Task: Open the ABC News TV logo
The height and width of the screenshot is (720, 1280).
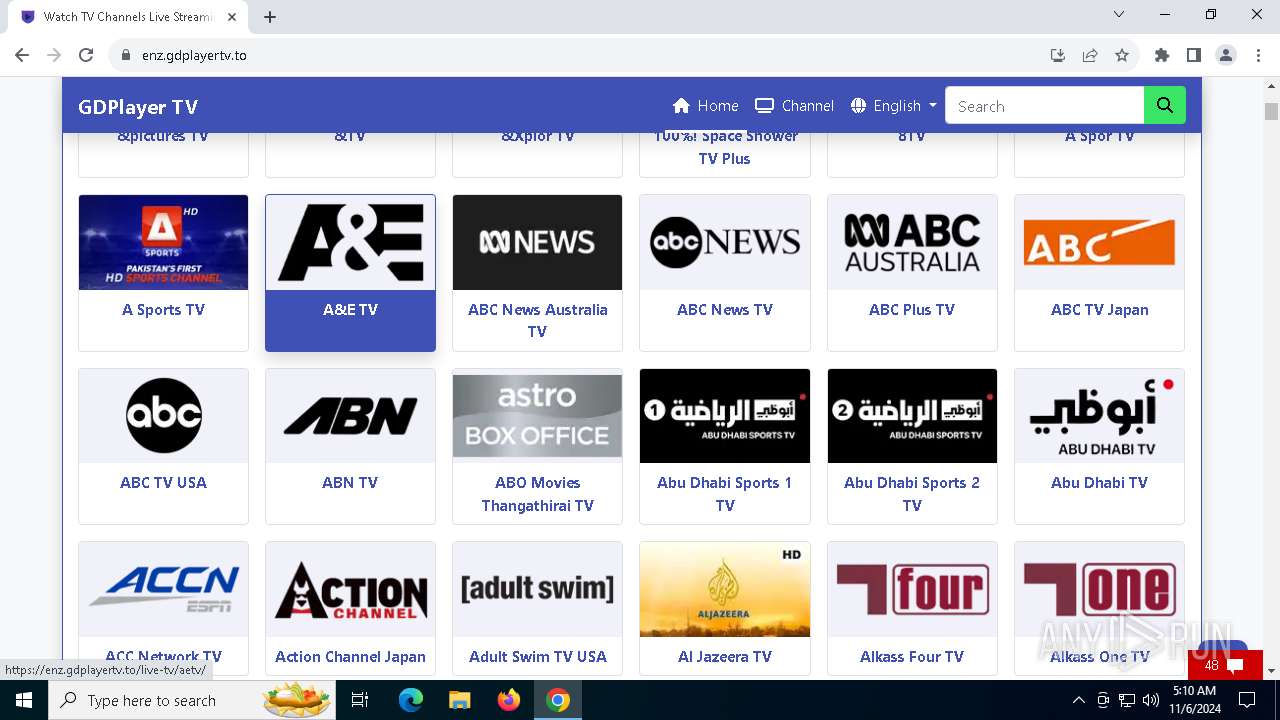Action: click(x=725, y=242)
